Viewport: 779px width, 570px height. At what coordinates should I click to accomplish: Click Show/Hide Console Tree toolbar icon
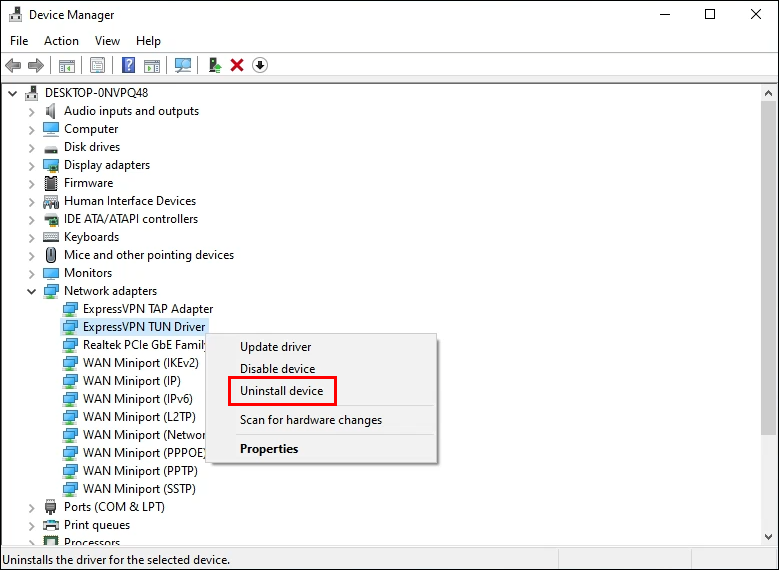(x=67, y=65)
